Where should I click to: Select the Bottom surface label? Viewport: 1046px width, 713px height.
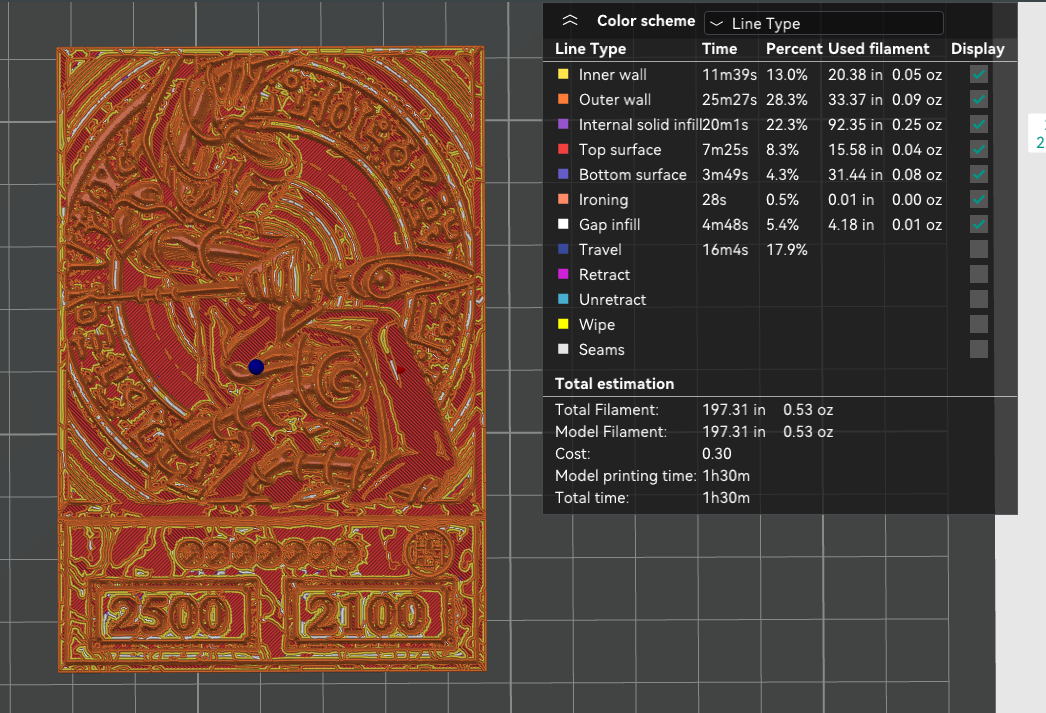[632, 175]
